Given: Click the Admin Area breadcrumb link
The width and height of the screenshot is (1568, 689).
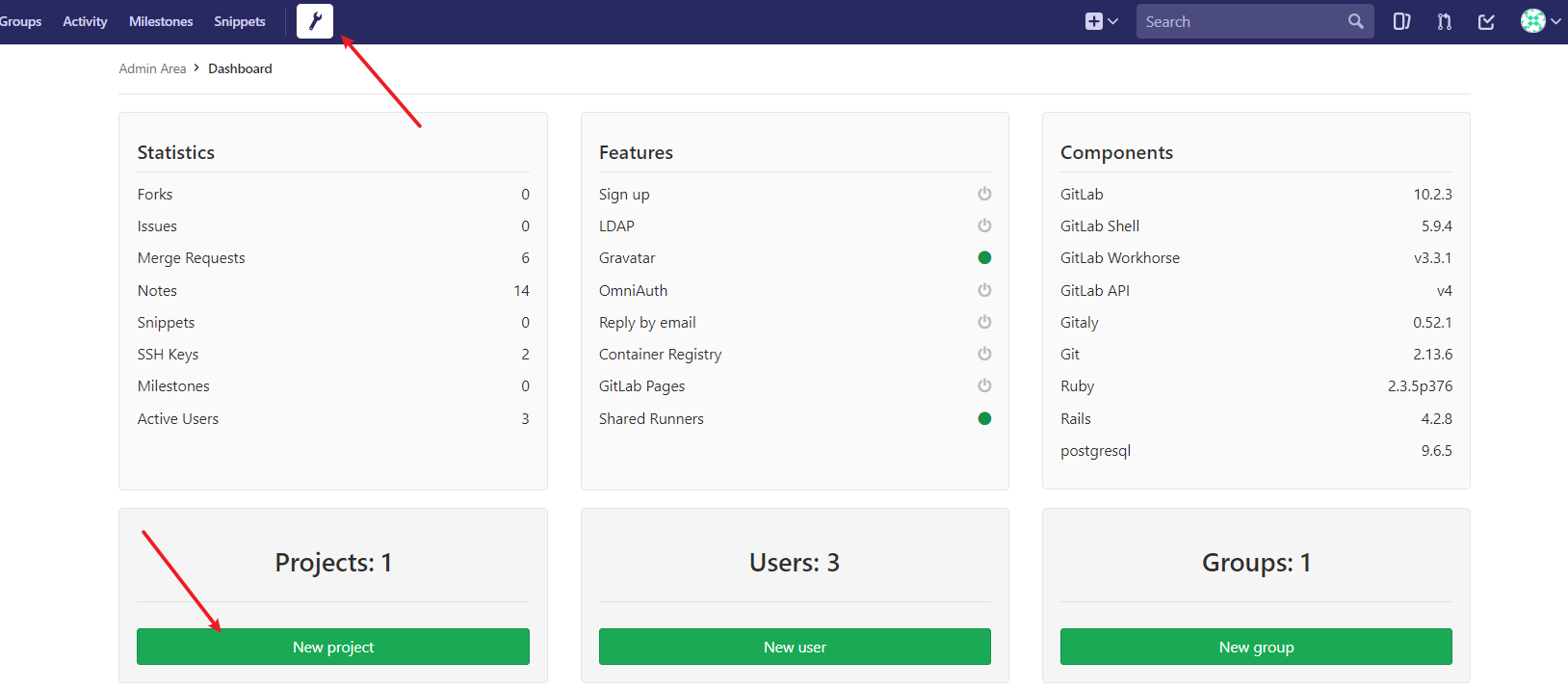Looking at the screenshot, I should 152,68.
